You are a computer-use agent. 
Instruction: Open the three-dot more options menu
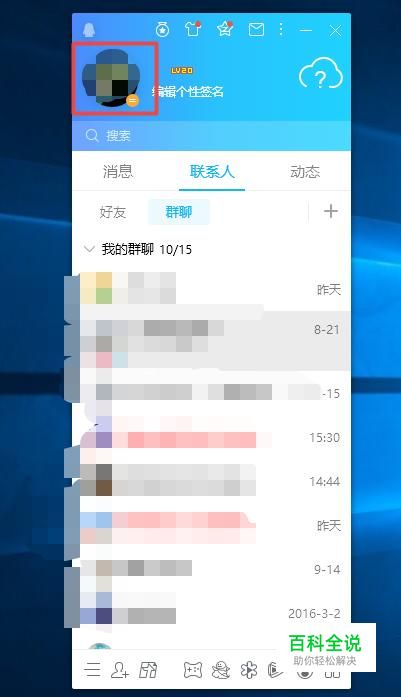click(x=281, y=30)
